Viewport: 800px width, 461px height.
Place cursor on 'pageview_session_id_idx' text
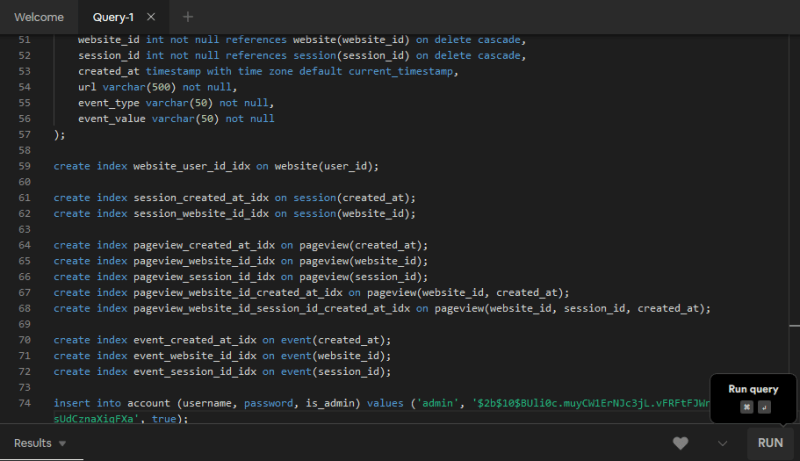point(204,276)
